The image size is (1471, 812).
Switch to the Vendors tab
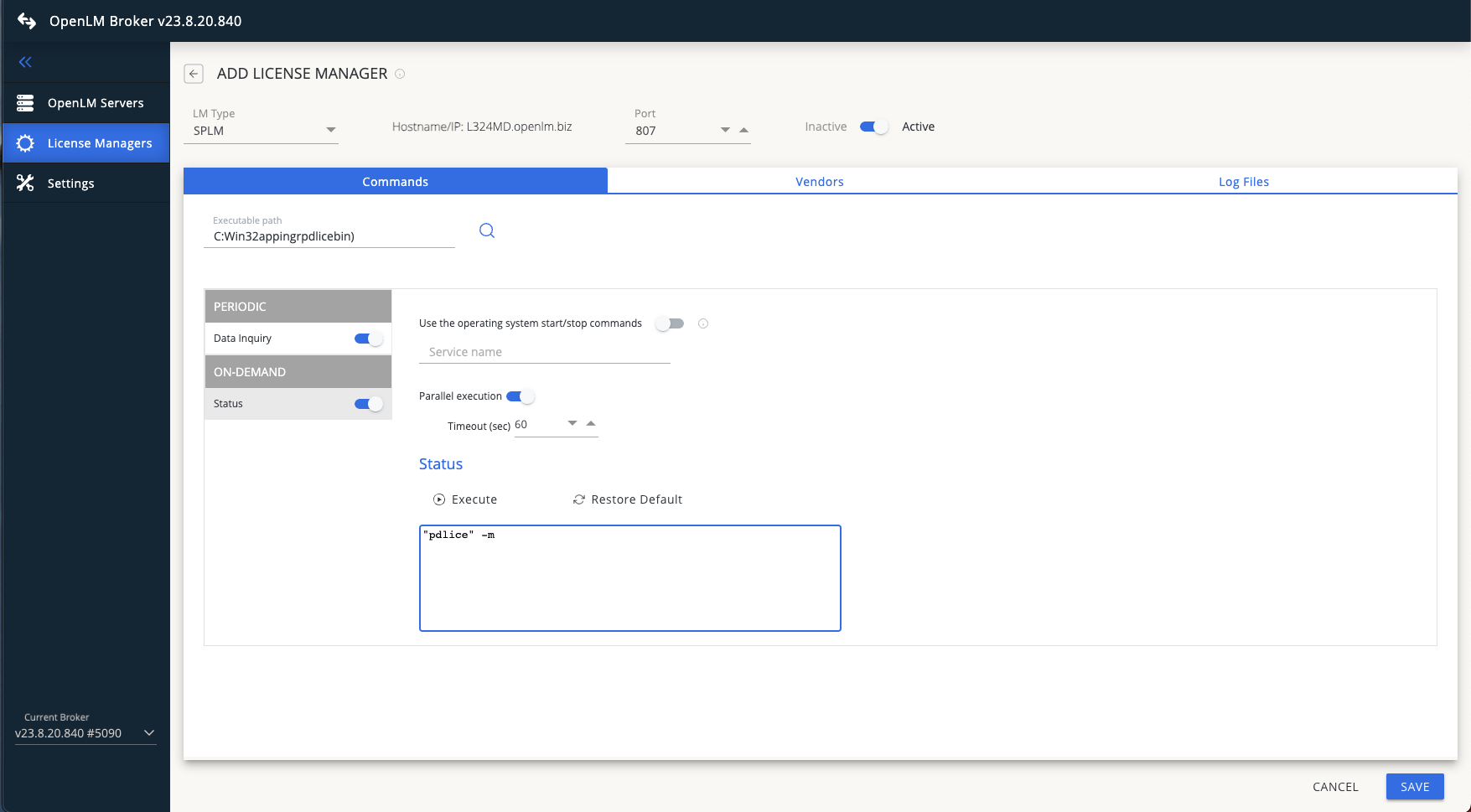819,182
